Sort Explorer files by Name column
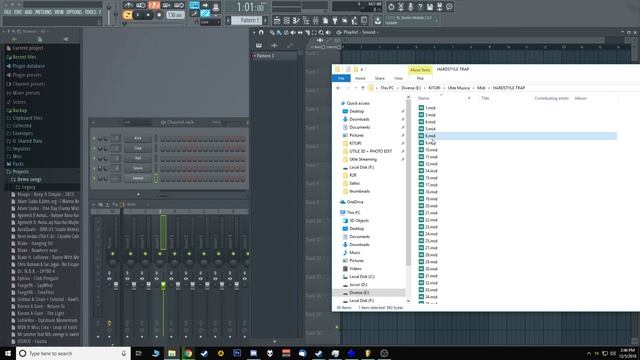The image size is (640, 360). 424,98
